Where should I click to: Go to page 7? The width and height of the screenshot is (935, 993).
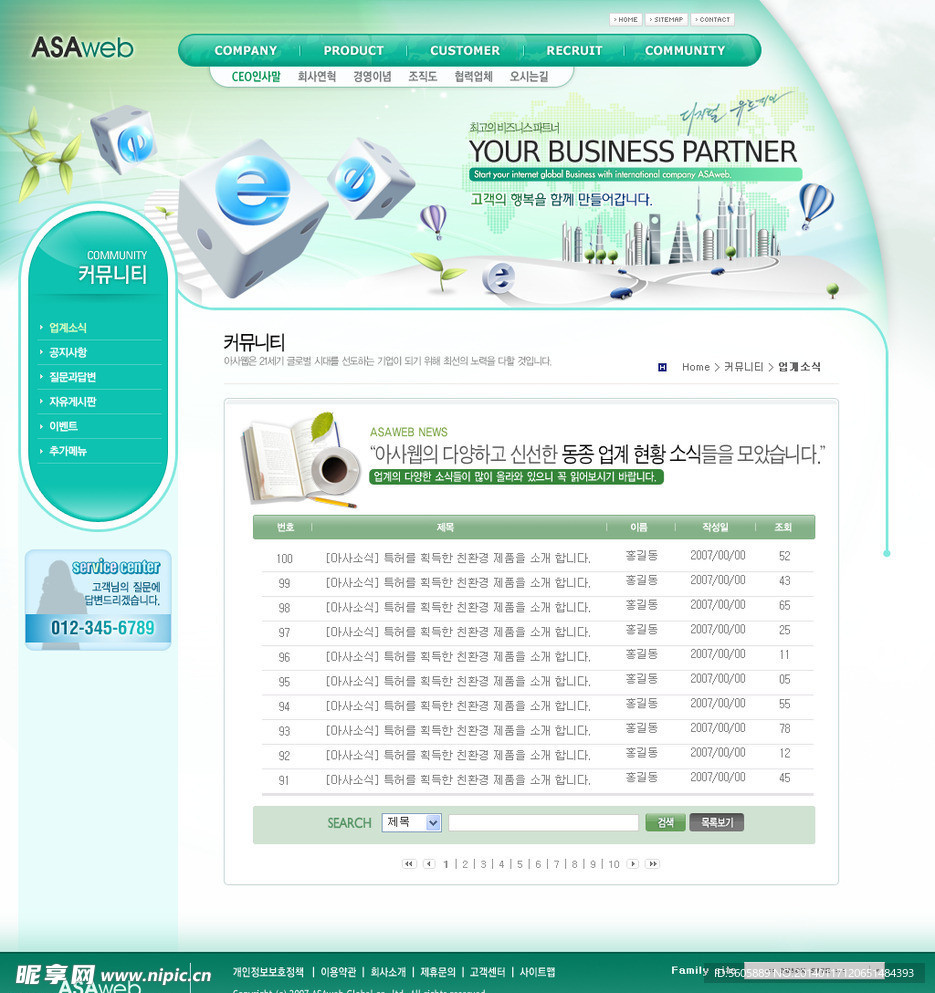click(556, 864)
